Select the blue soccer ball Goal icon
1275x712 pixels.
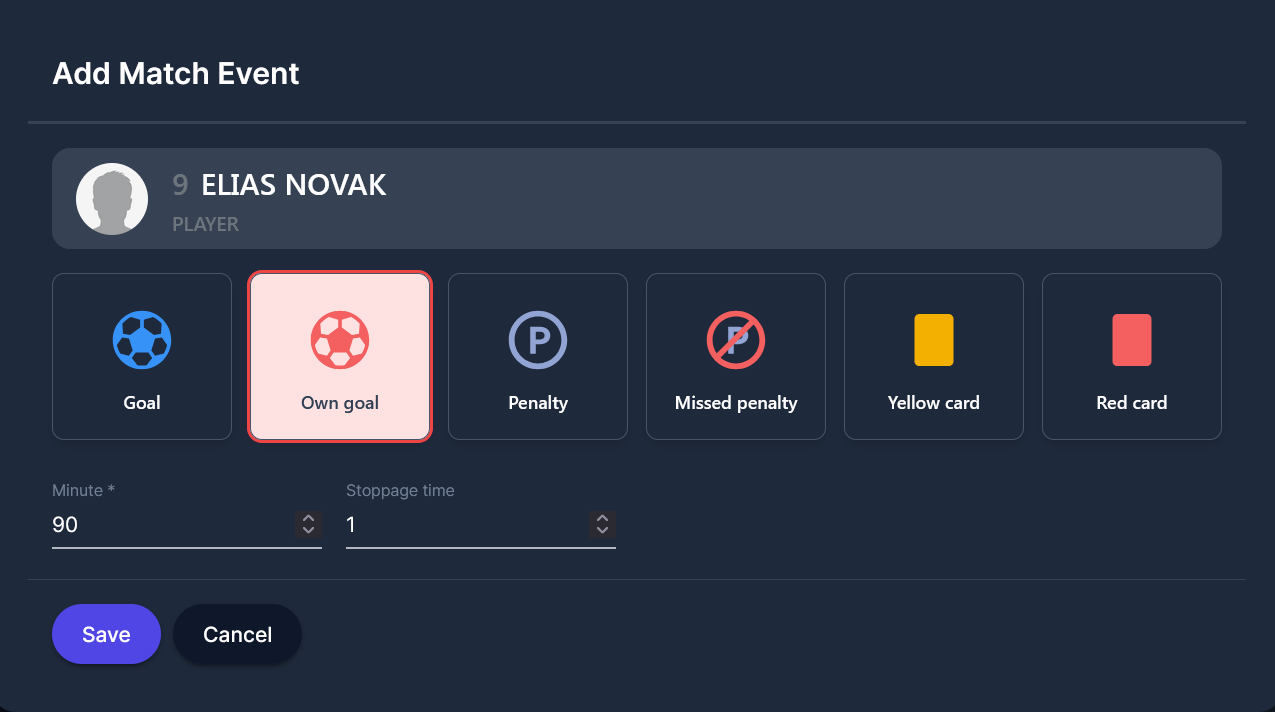[x=142, y=340]
